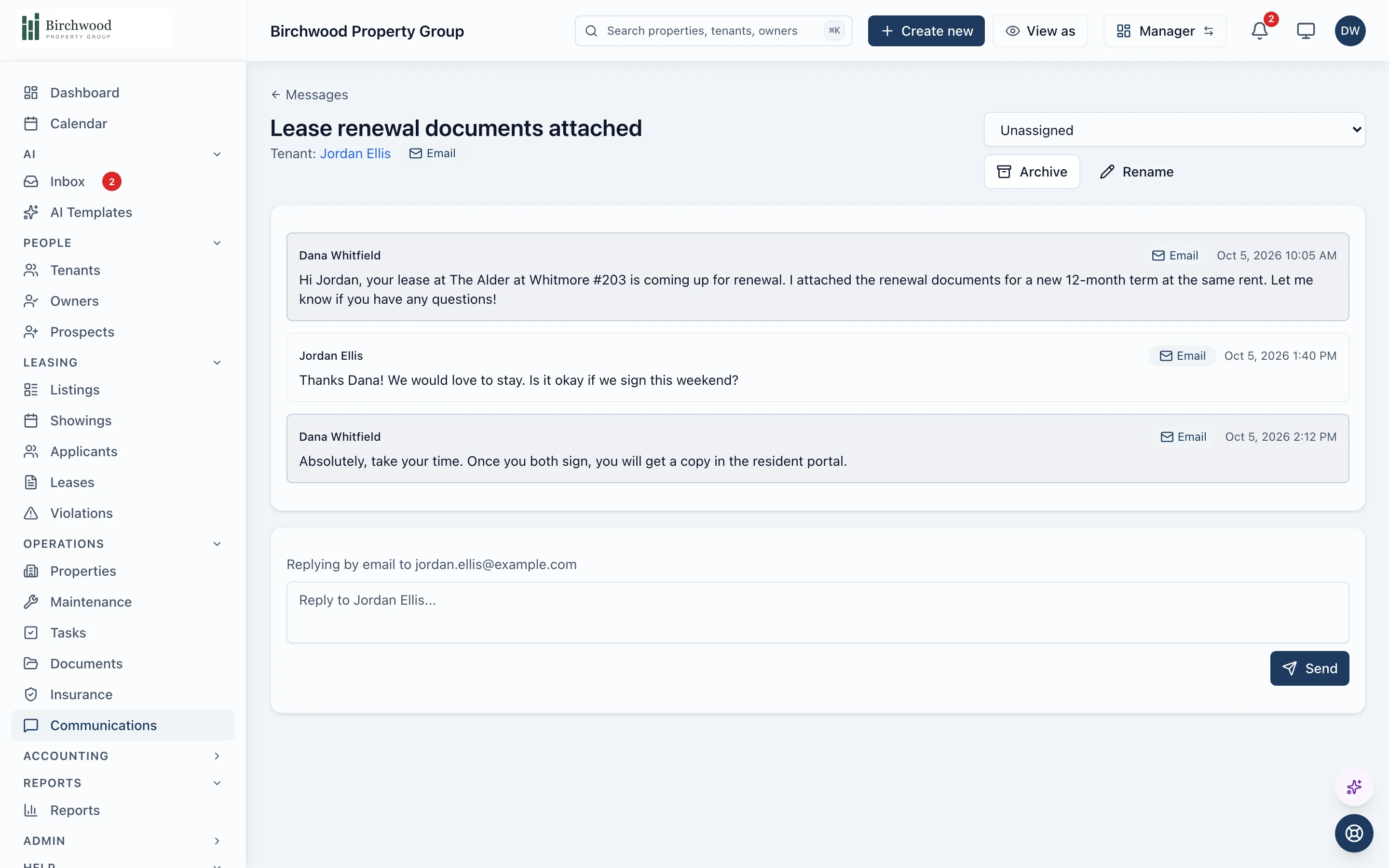This screenshot has height=868, width=1389.
Task: Open Maintenance in sidebar
Action: pos(123,602)
